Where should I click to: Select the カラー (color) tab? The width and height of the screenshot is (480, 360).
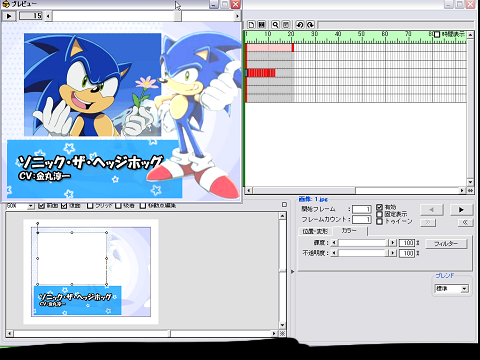pyautogui.click(x=349, y=230)
